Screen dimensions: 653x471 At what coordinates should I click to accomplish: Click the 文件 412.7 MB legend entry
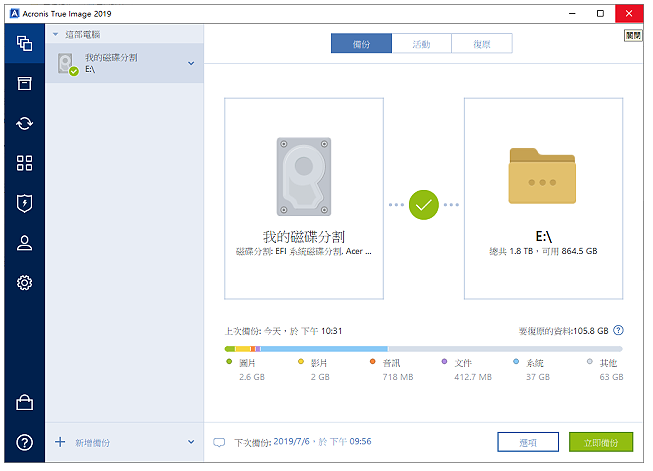467,370
